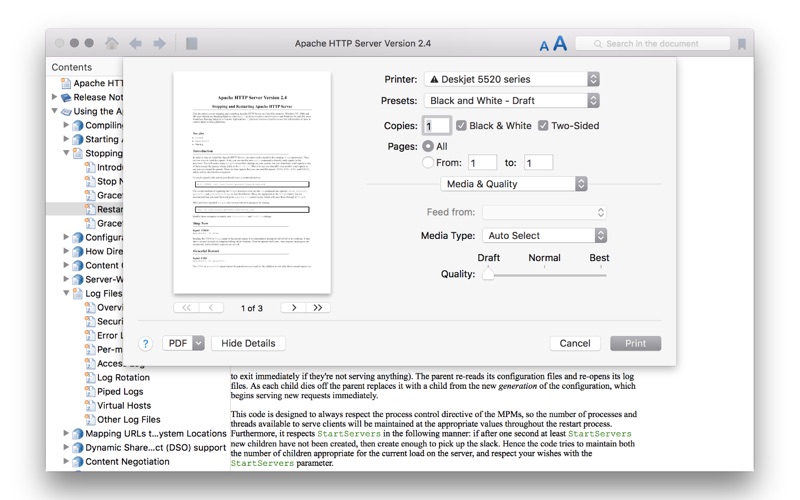Toggle the Two-Sided checkbox
This screenshot has width=800, height=500.
click(x=543, y=126)
